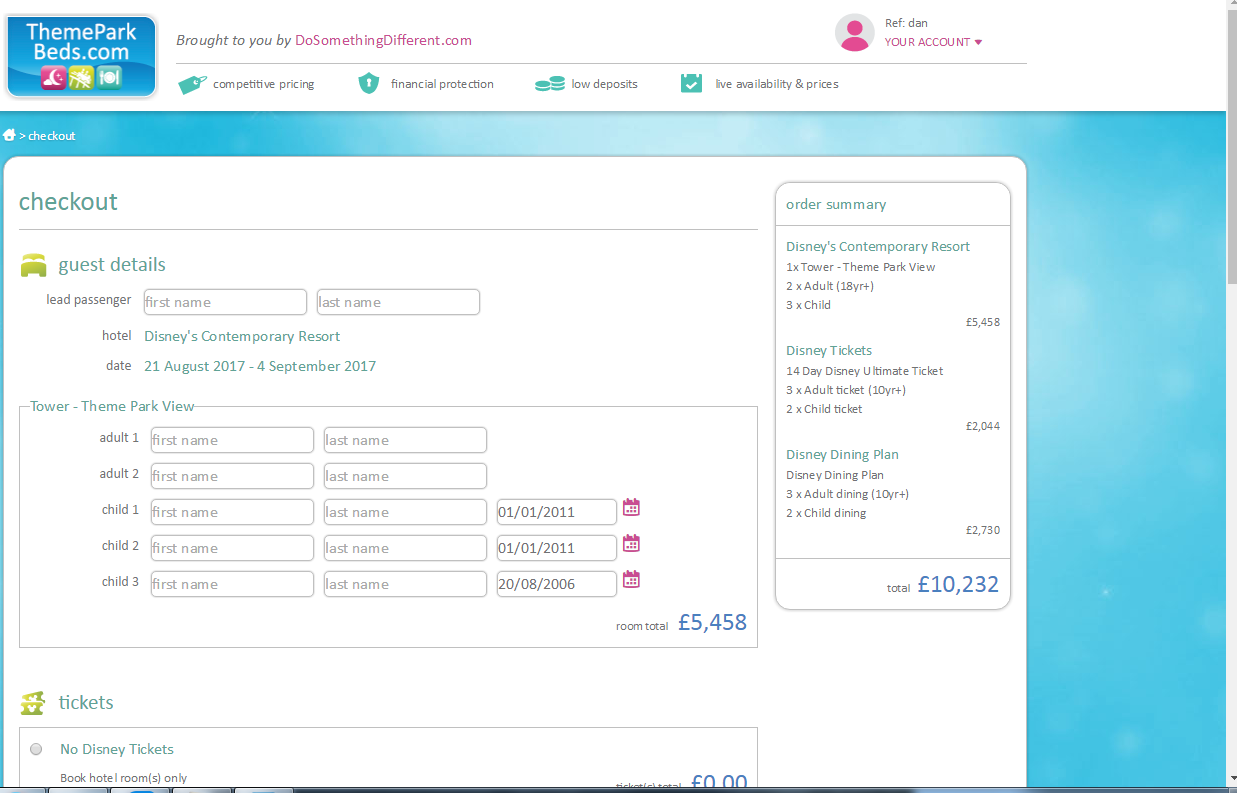Click Disney Tickets heading in order summary
Viewport: 1237px width, 793px height.
(829, 350)
